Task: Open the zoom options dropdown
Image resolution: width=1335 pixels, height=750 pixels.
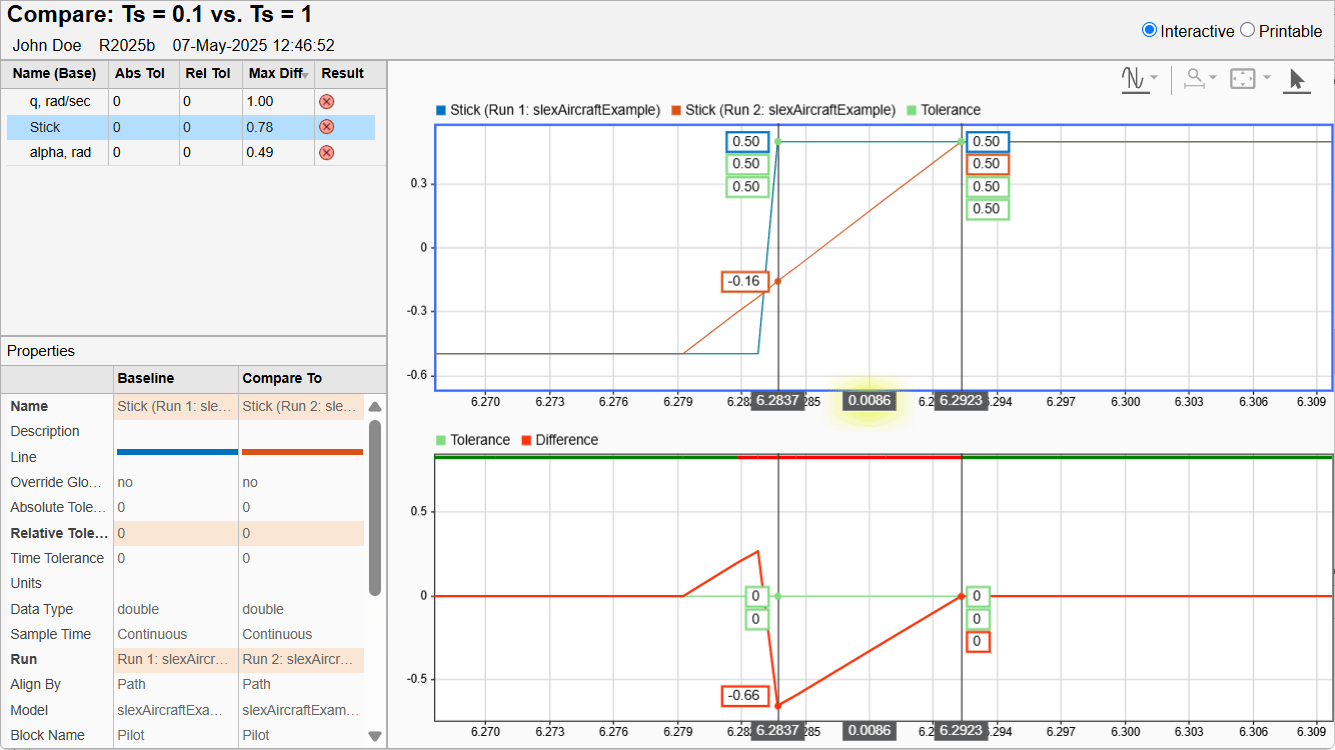Action: (x=1213, y=78)
